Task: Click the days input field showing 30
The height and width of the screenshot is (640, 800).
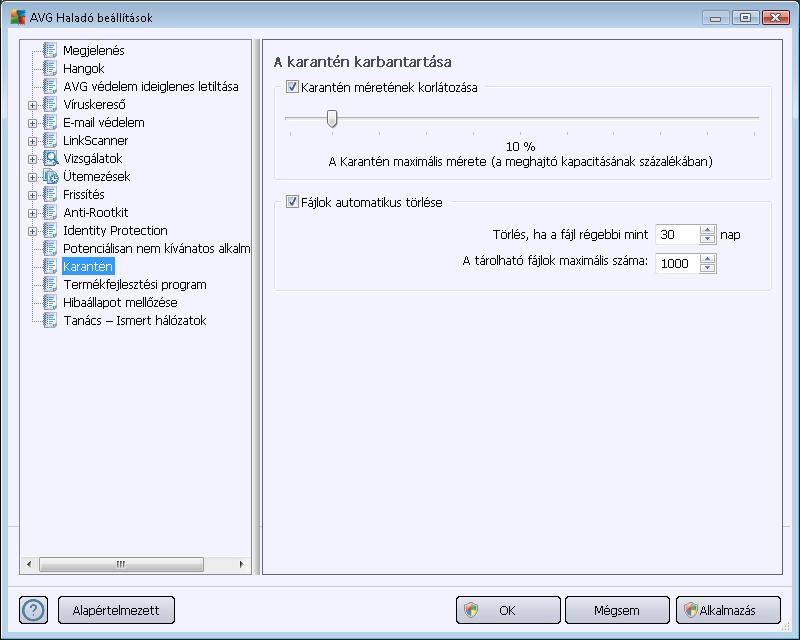Action: pos(678,234)
